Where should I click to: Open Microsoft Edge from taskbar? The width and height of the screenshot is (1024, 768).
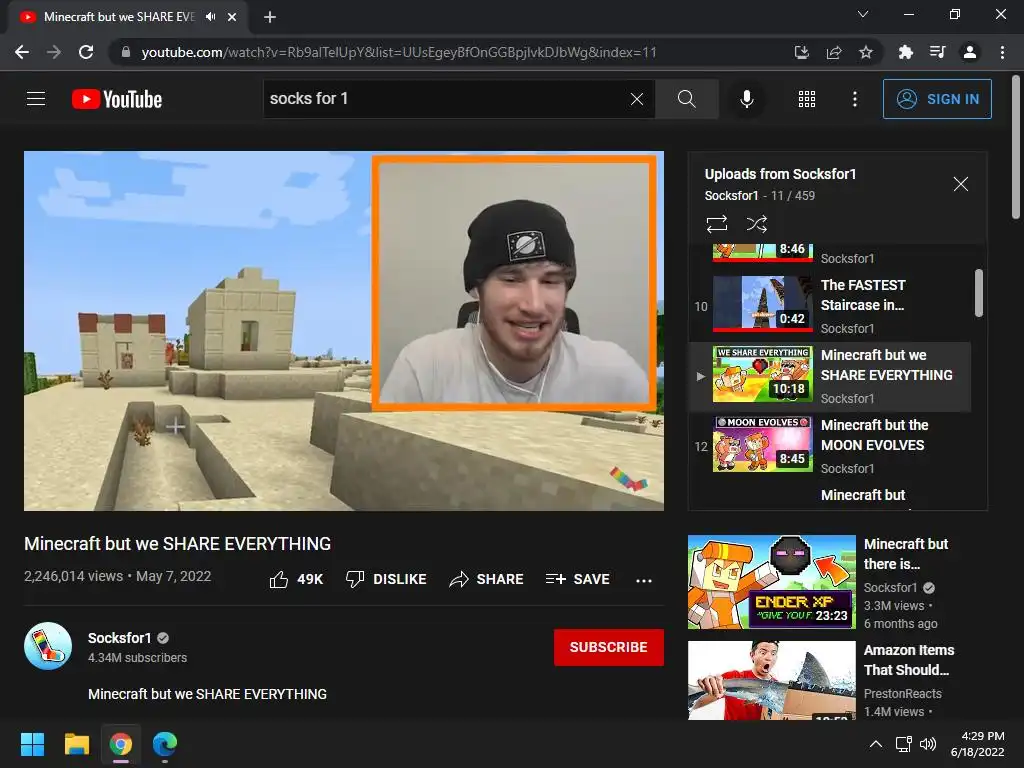pos(165,744)
